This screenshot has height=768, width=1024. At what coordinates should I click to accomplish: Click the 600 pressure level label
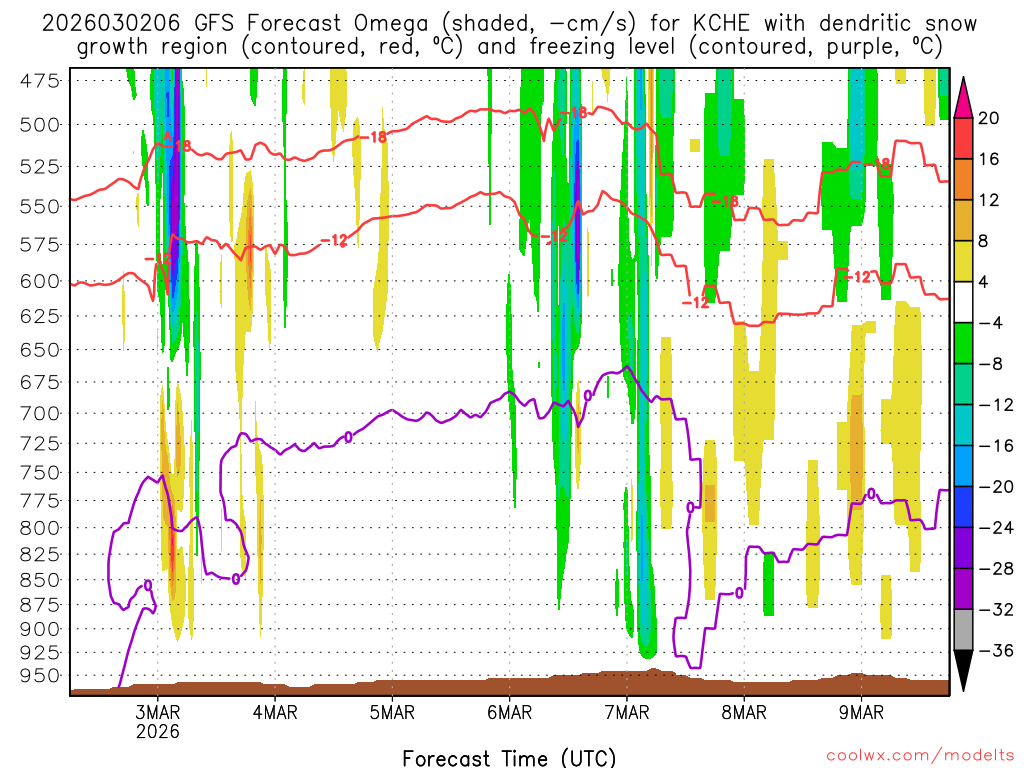(40, 281)
